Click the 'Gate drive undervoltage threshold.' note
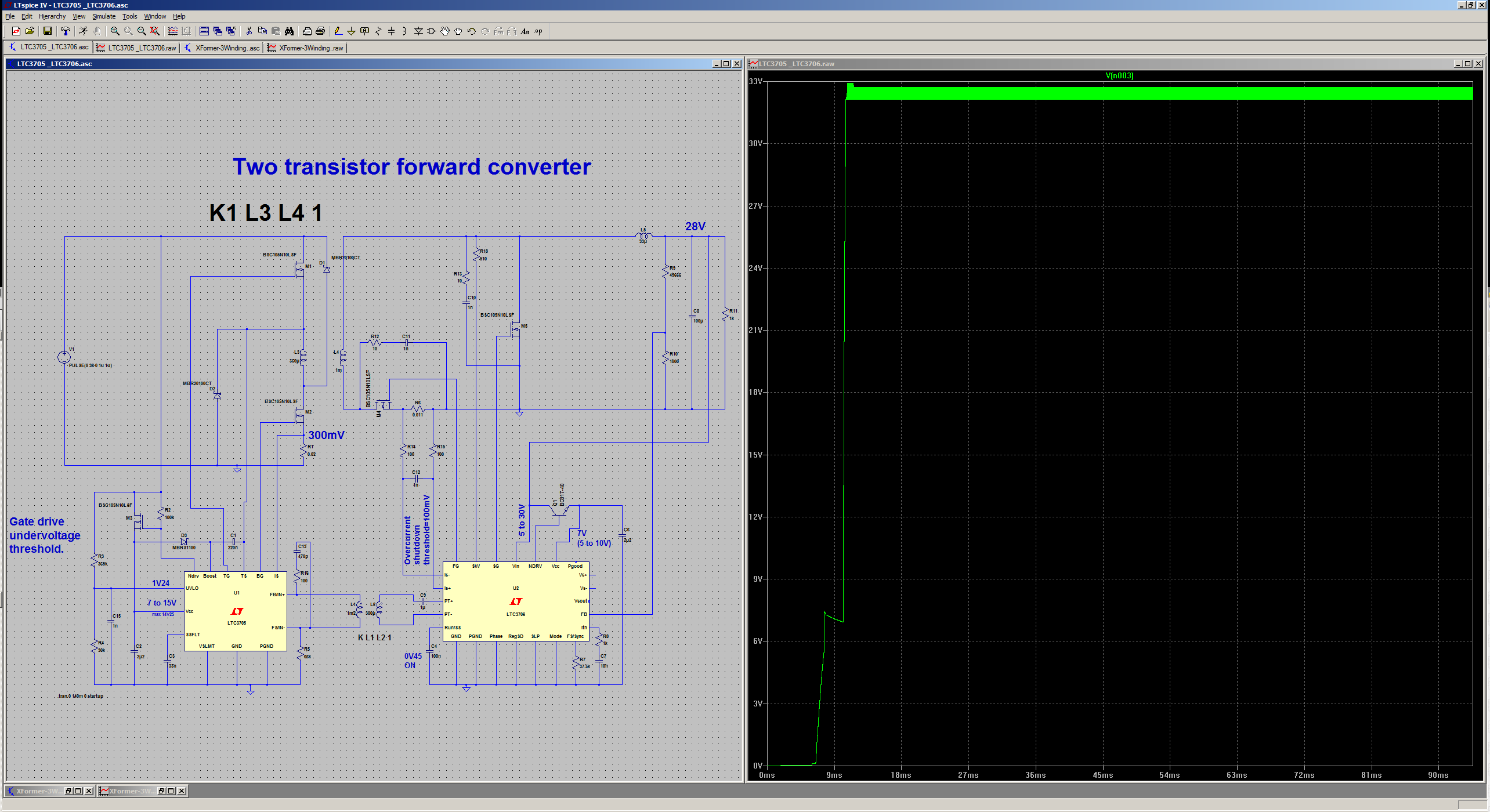 (x=45, y=535)
